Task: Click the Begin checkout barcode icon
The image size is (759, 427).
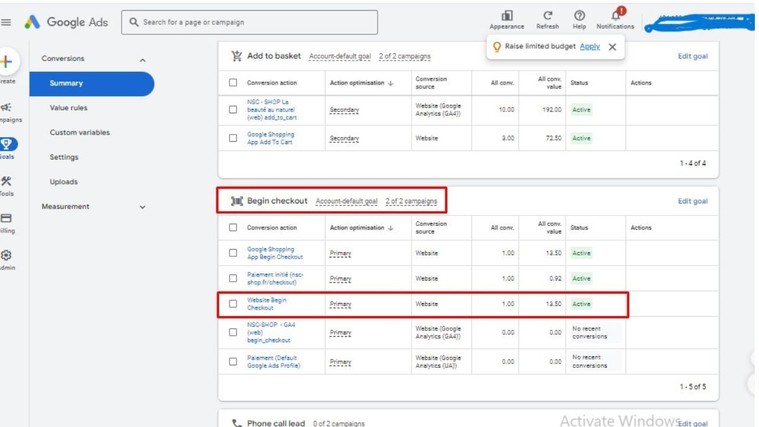Action: coord(237,201)
